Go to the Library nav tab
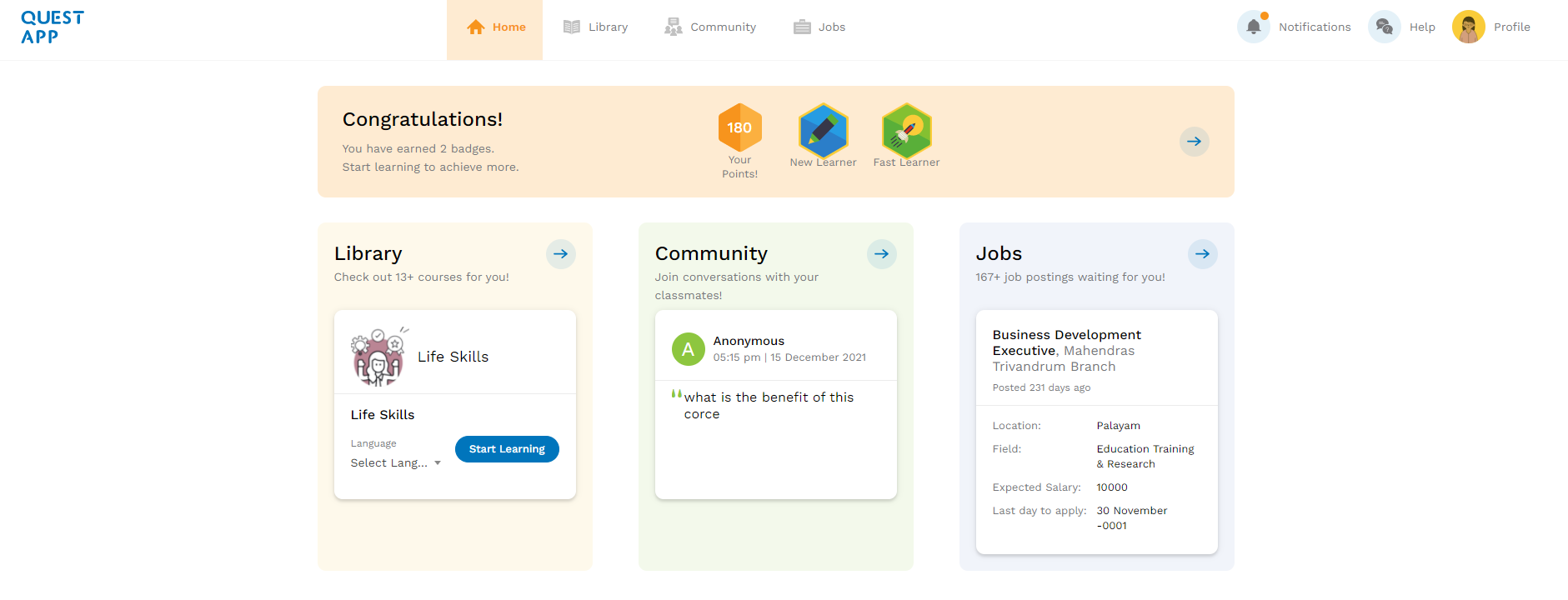This screenshot has height=600, width=1568. [x=595, y=27]
